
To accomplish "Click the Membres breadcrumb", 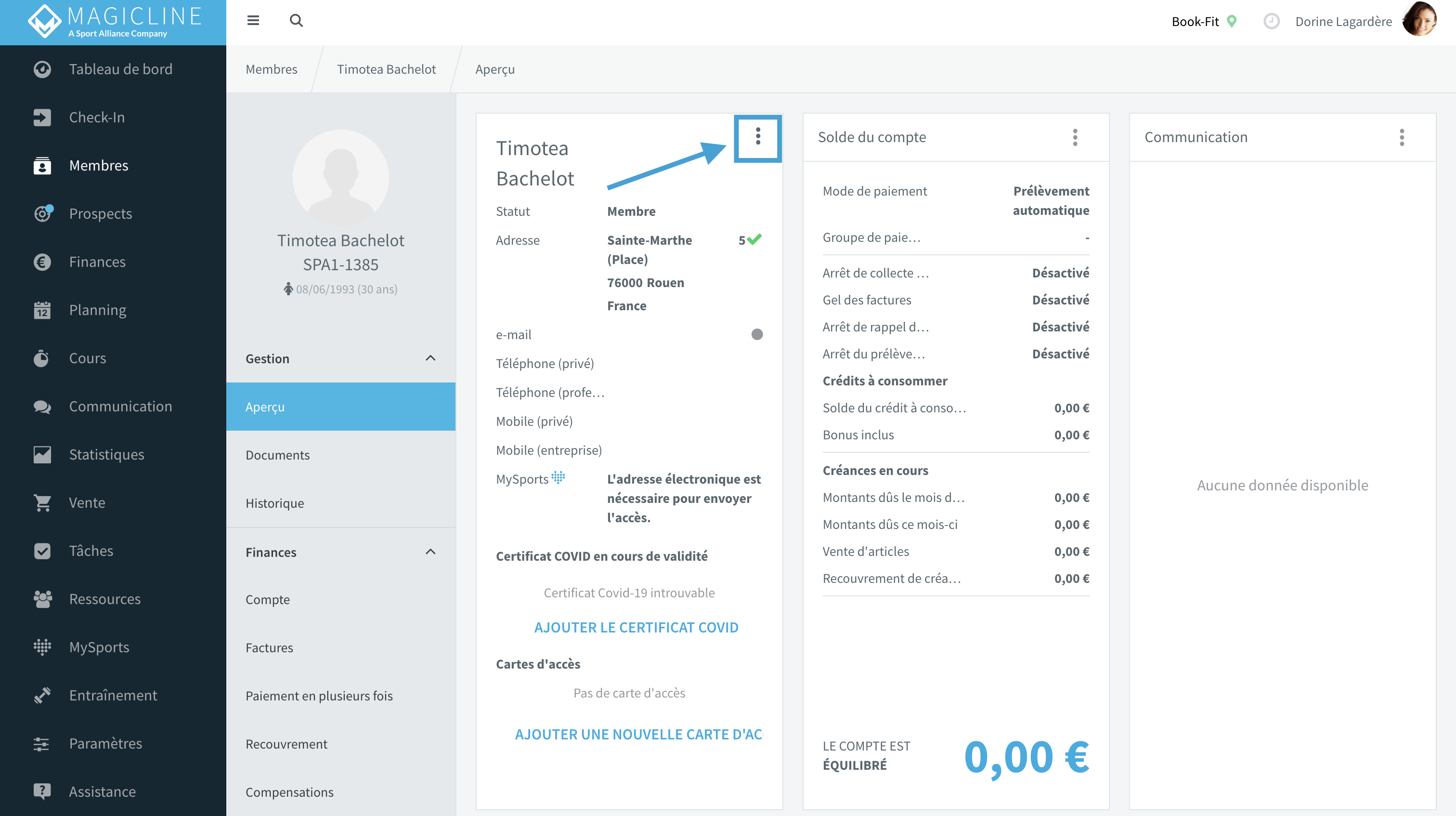I will [x=271, y=69].
